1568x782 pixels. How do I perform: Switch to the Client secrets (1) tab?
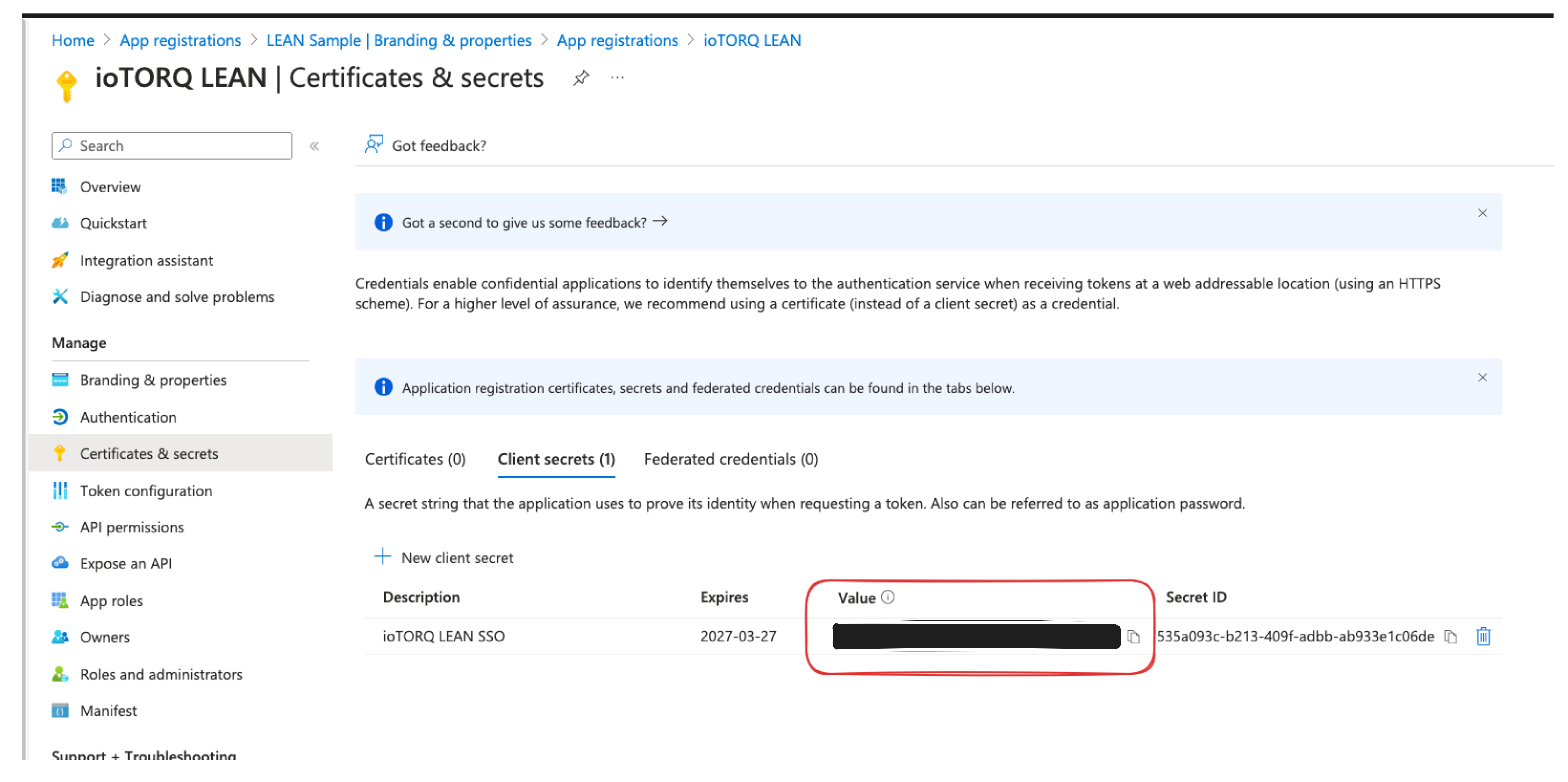pyautogui.click(x=556, y=459)
